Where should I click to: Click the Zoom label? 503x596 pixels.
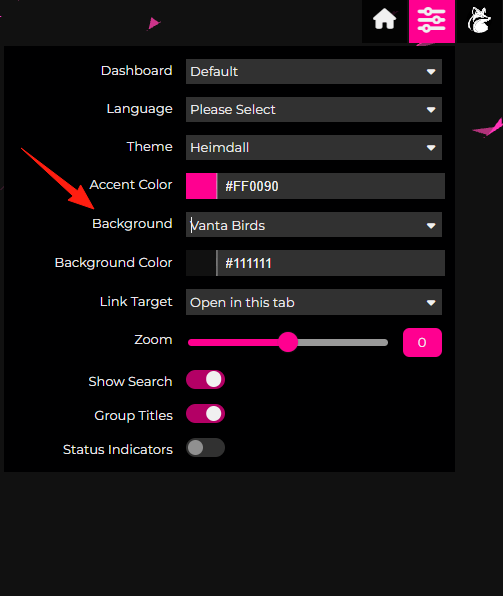(153, 339)
